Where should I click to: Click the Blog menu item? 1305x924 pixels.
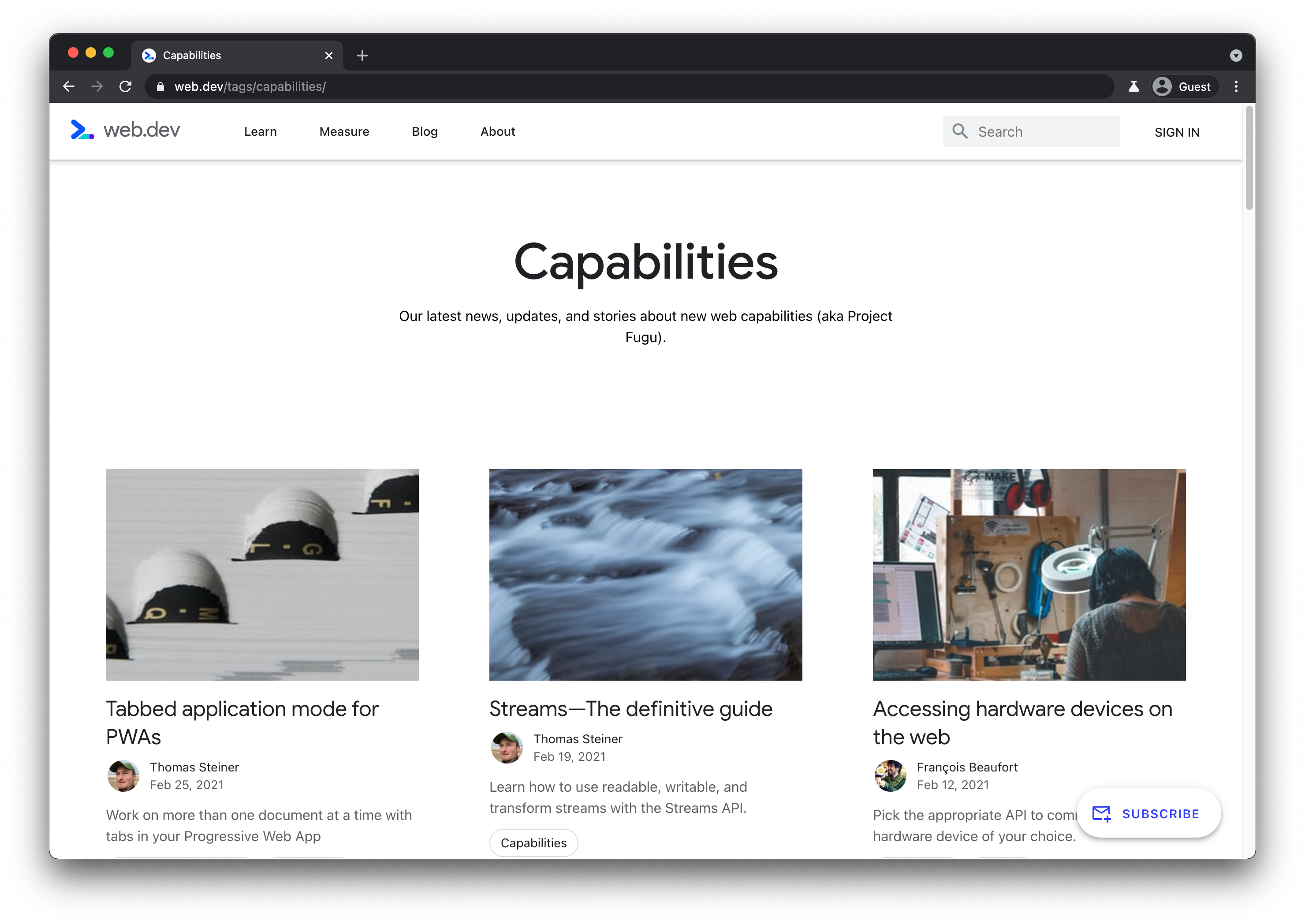pos(425,131)
